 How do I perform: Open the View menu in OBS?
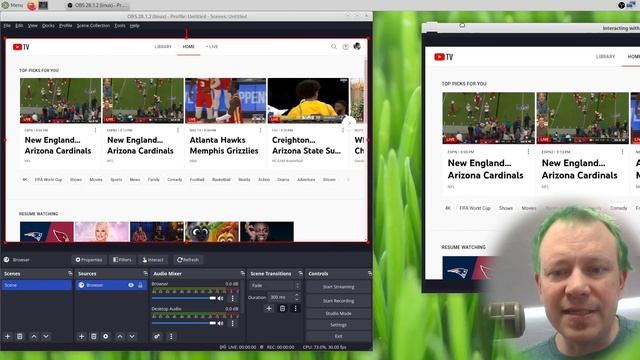click(33, 25)
